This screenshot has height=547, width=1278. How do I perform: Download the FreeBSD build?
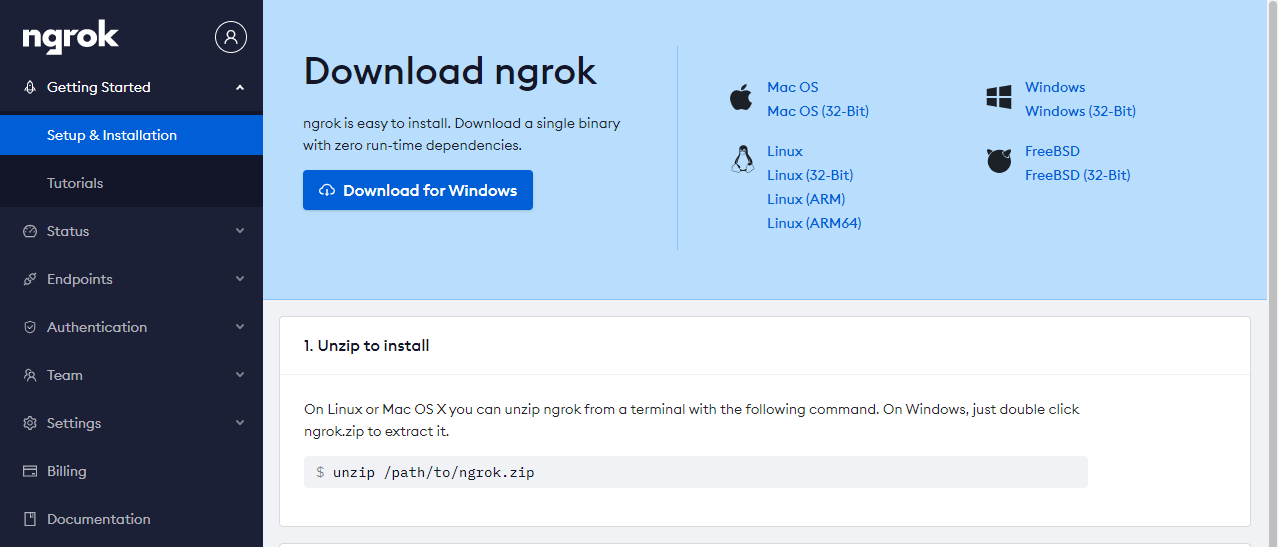[x=1052, y=151]
